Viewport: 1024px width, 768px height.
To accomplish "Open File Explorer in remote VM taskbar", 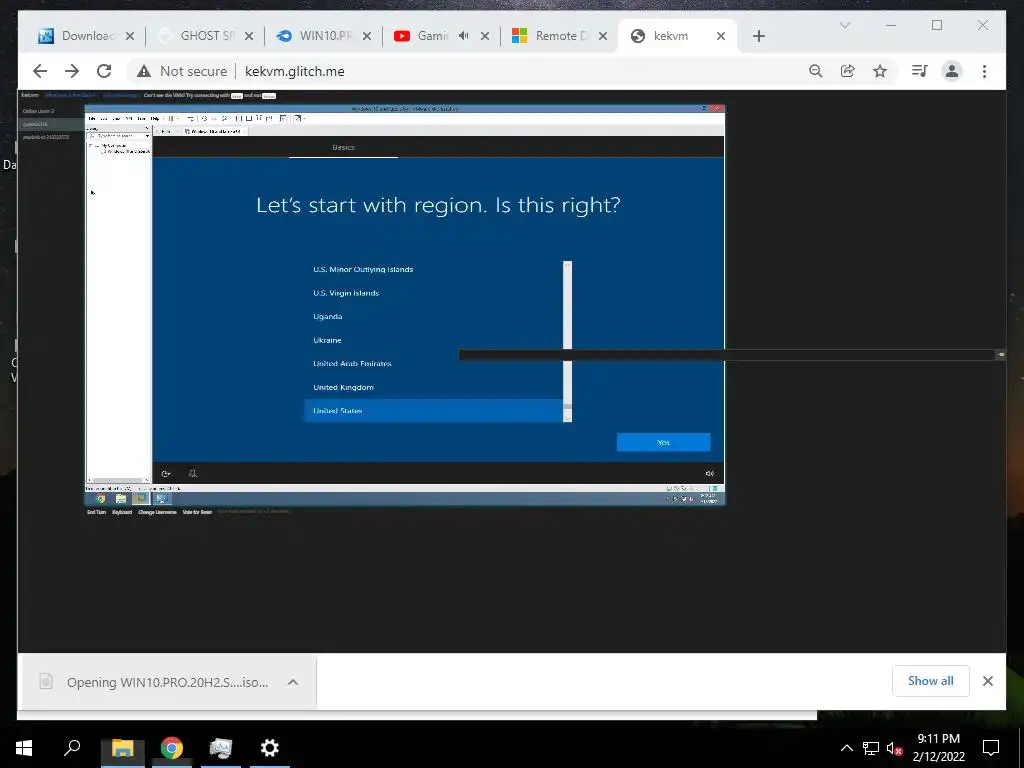I will (x=121, y=498).
